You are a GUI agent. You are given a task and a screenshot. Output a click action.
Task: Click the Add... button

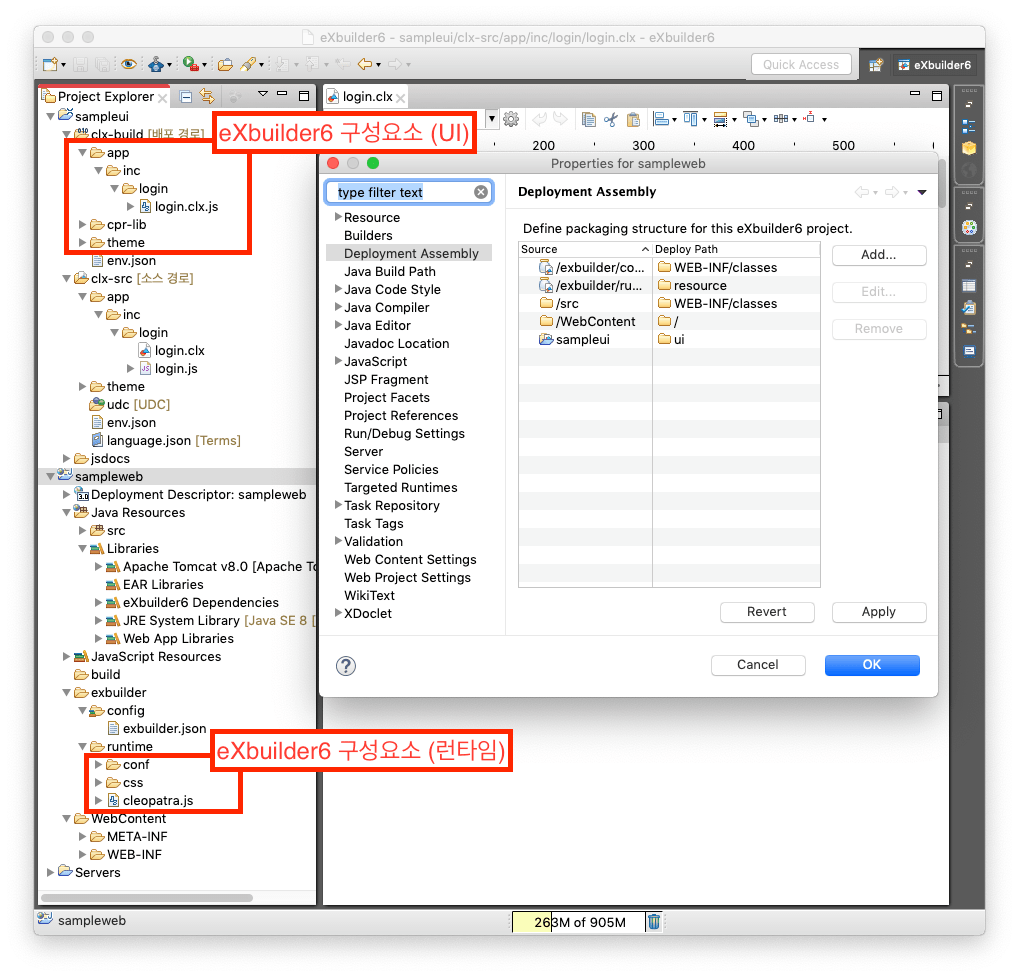pos(878,255)
